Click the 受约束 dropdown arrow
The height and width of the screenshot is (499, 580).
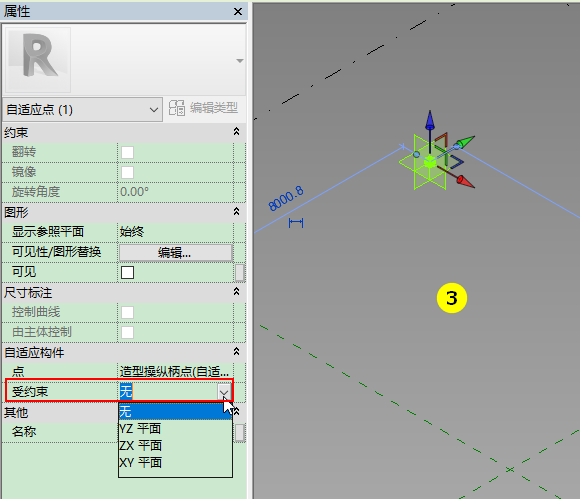224,392
